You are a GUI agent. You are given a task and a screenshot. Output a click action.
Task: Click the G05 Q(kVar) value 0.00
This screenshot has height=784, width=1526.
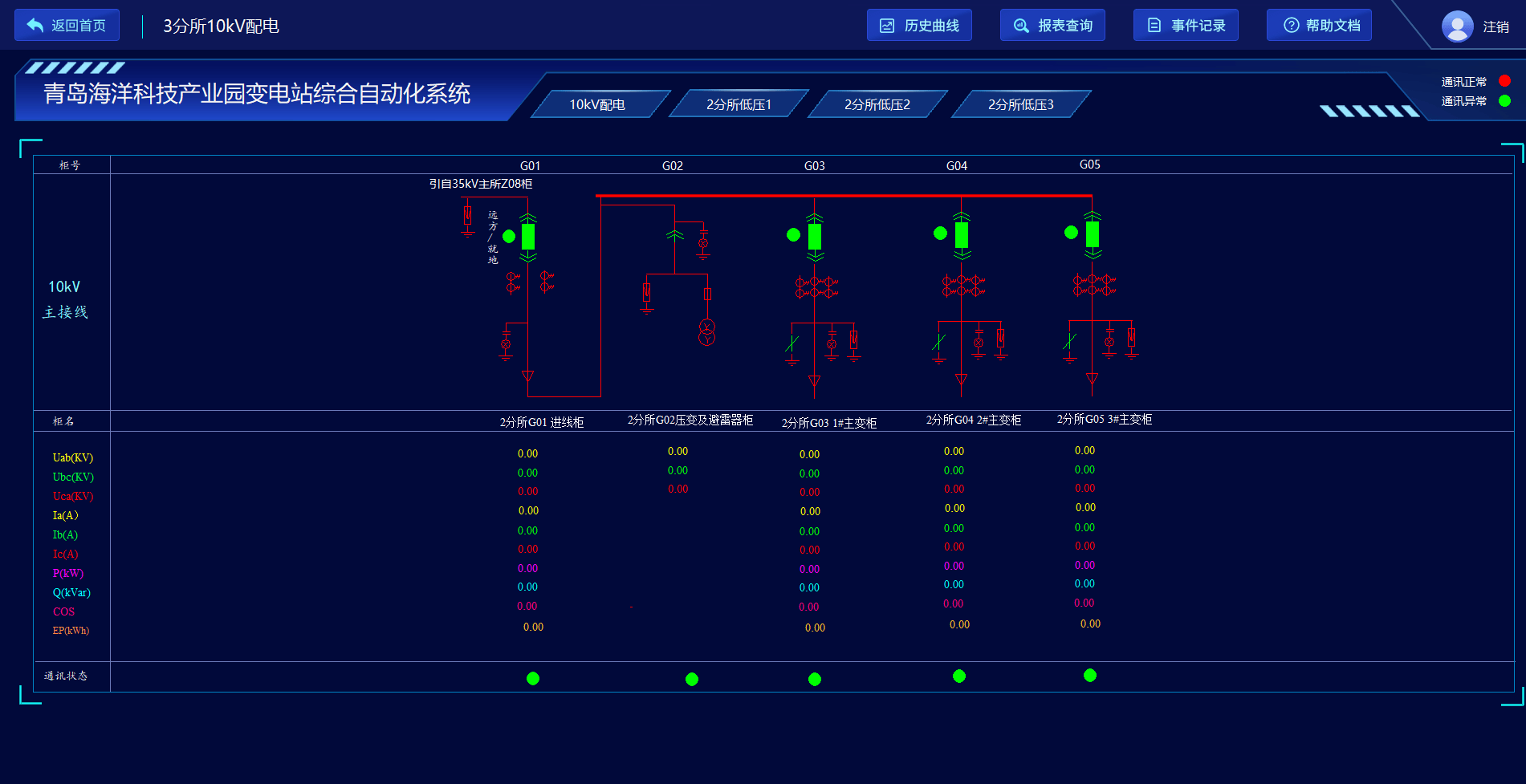click(x=1085, y=583)
